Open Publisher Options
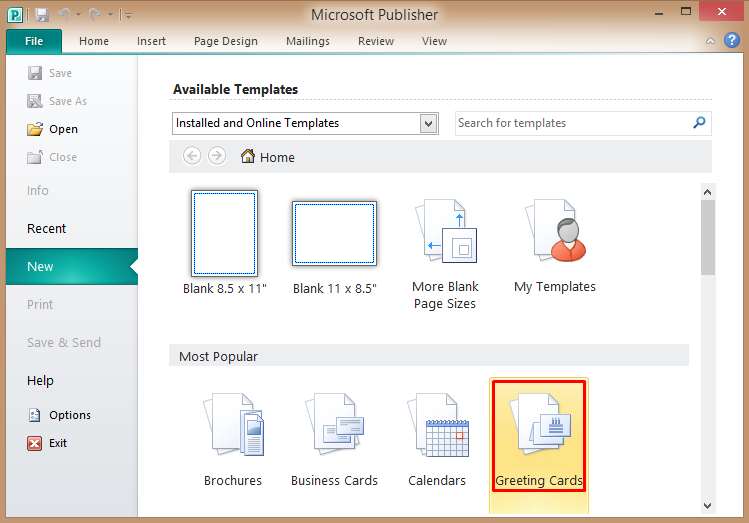Screen dimensions: 749x523 click(x=59, y=415)
